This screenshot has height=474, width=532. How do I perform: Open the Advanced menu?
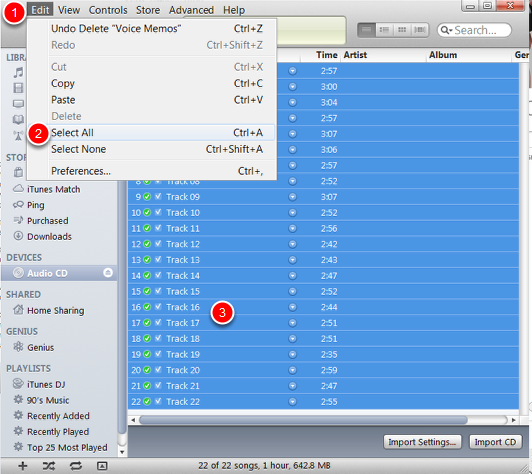[191, 10]
